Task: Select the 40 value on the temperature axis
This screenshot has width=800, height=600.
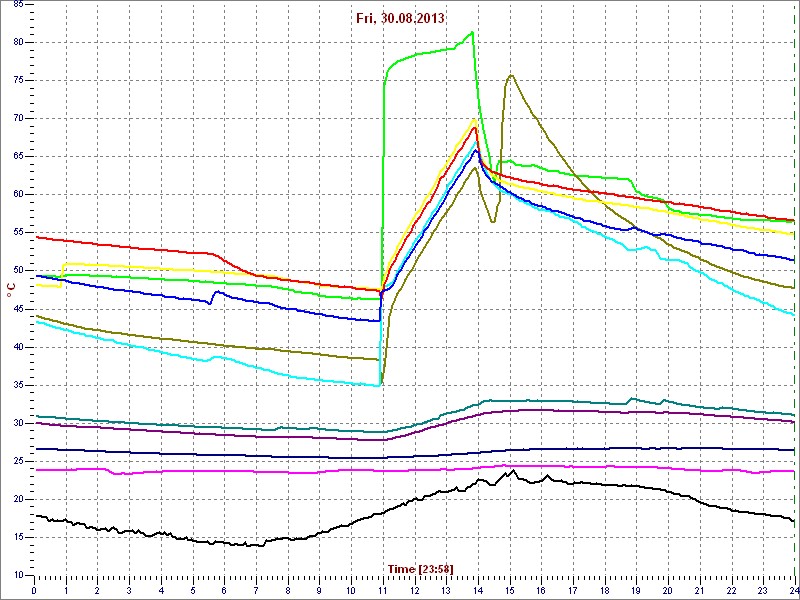Action: (17, 347)
